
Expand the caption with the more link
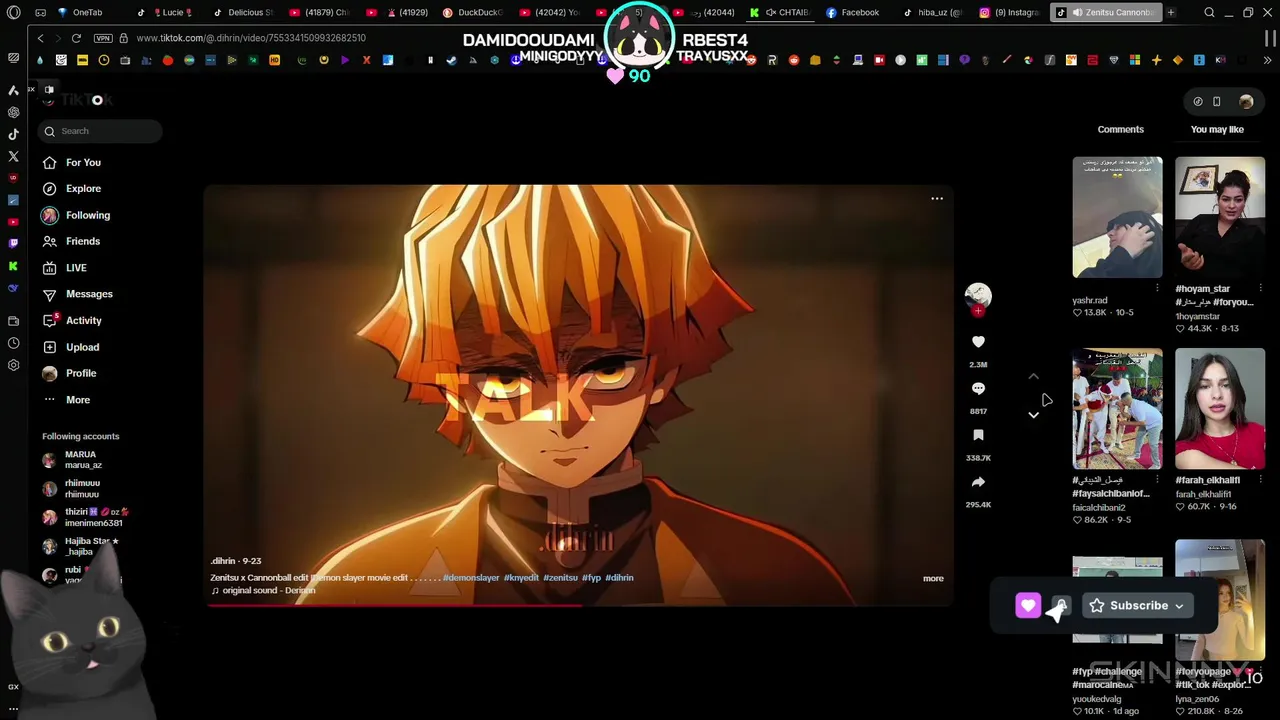tap(933, 578)
